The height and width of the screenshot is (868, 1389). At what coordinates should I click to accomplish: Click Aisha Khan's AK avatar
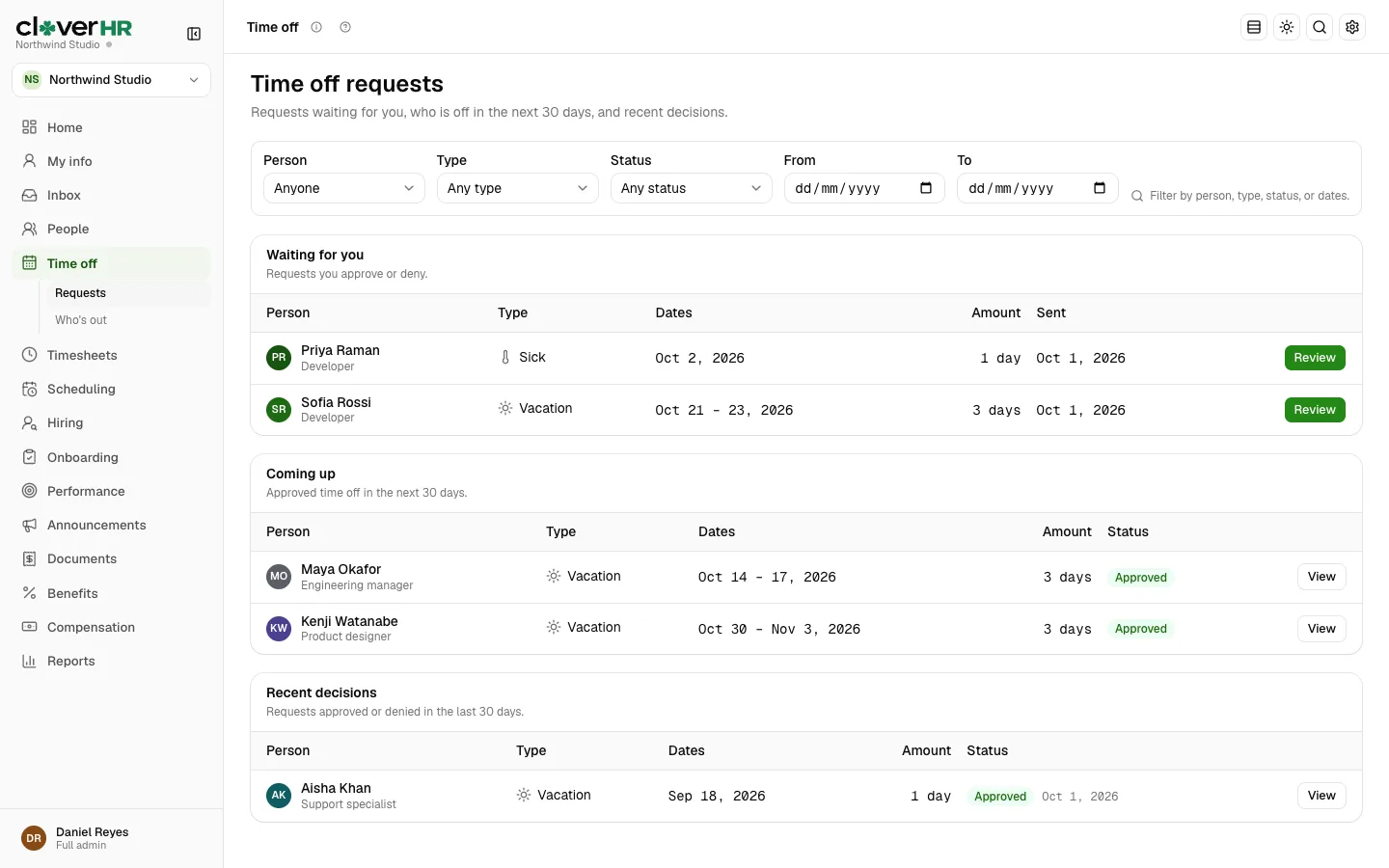pyautogui.click(x=279, y=796)
